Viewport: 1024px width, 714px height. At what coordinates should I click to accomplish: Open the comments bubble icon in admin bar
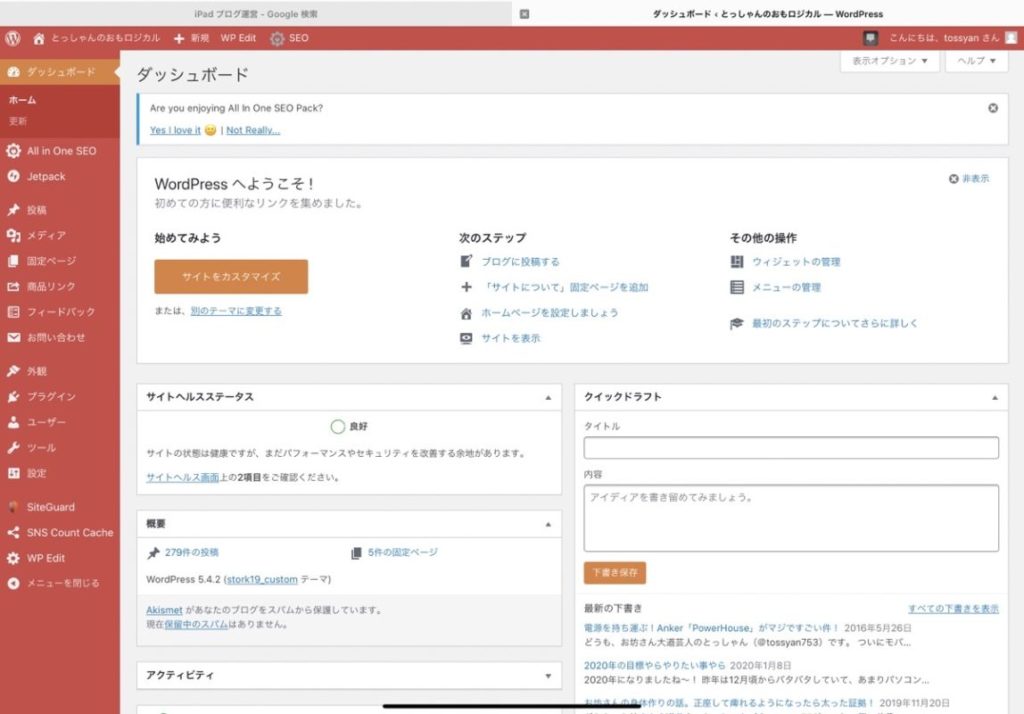870,38
